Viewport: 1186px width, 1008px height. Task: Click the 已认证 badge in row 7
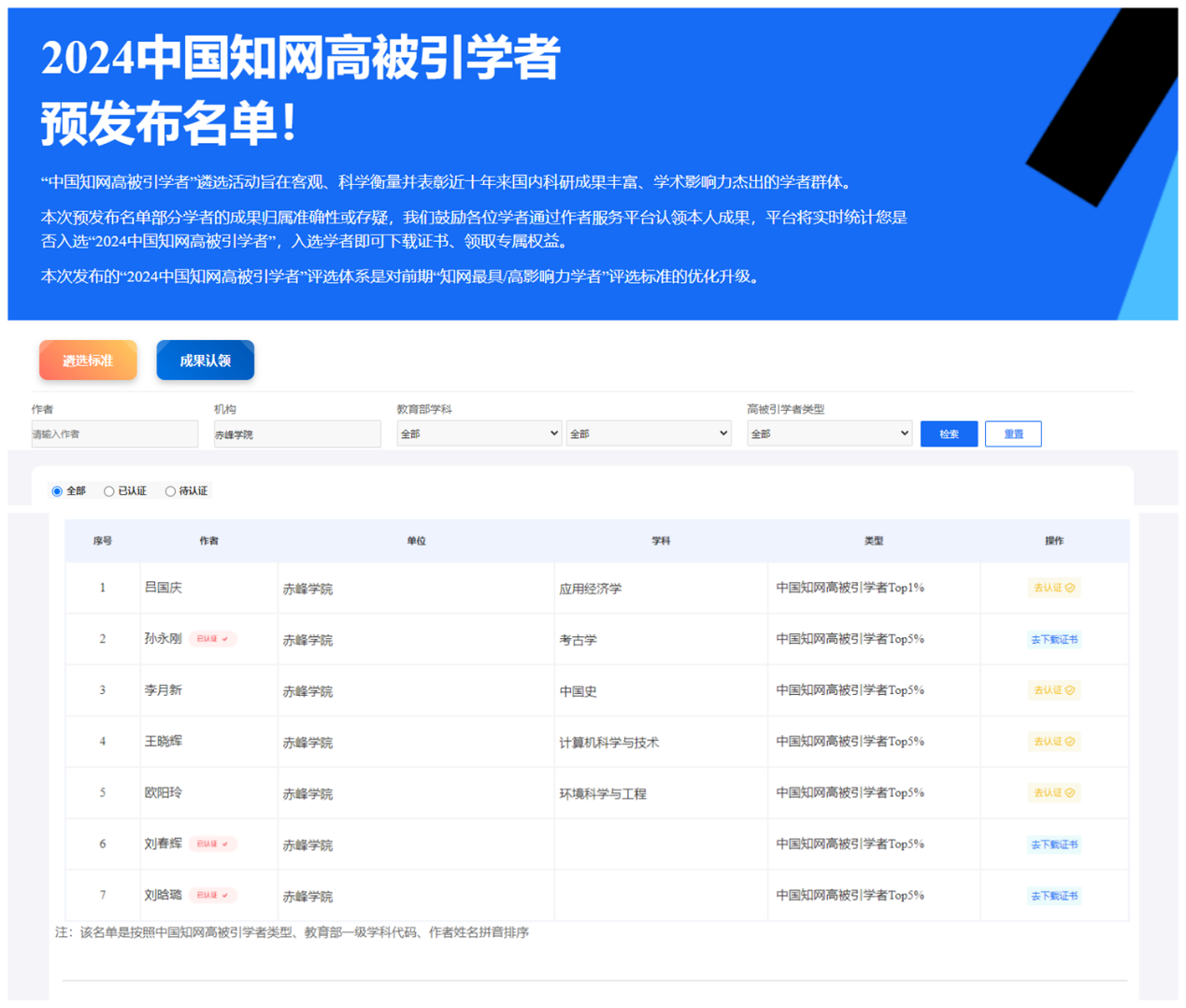point(213,895)
